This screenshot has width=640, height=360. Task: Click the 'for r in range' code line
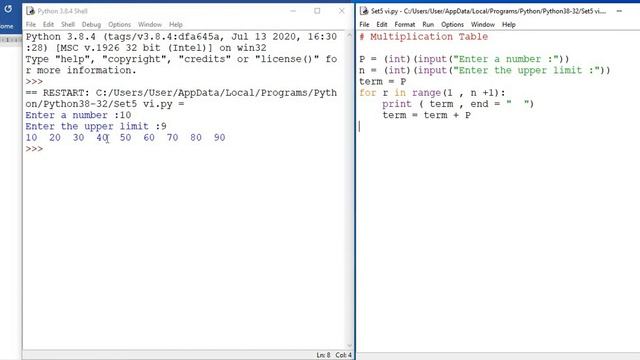tap(432, 93)
